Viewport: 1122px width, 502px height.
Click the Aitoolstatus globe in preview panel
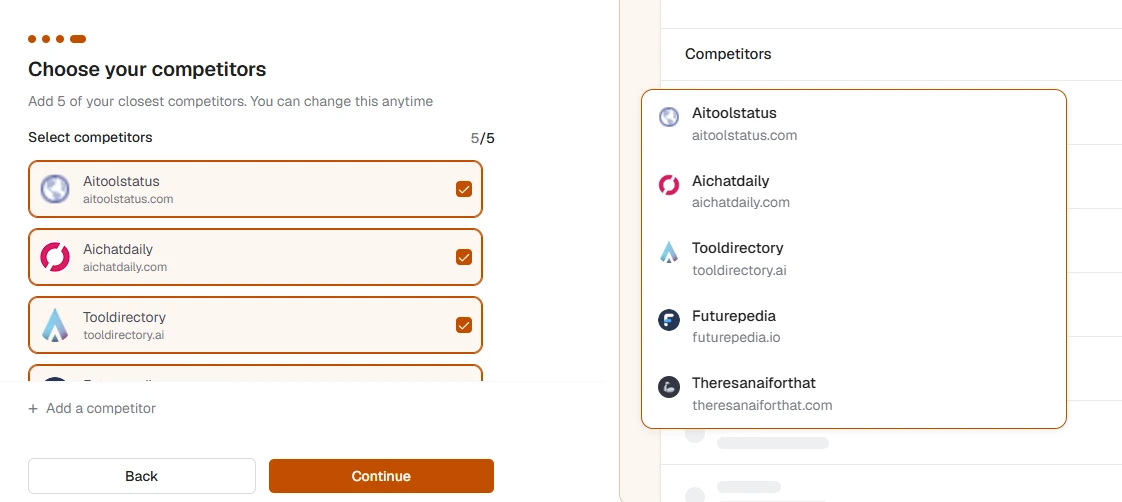668,117
